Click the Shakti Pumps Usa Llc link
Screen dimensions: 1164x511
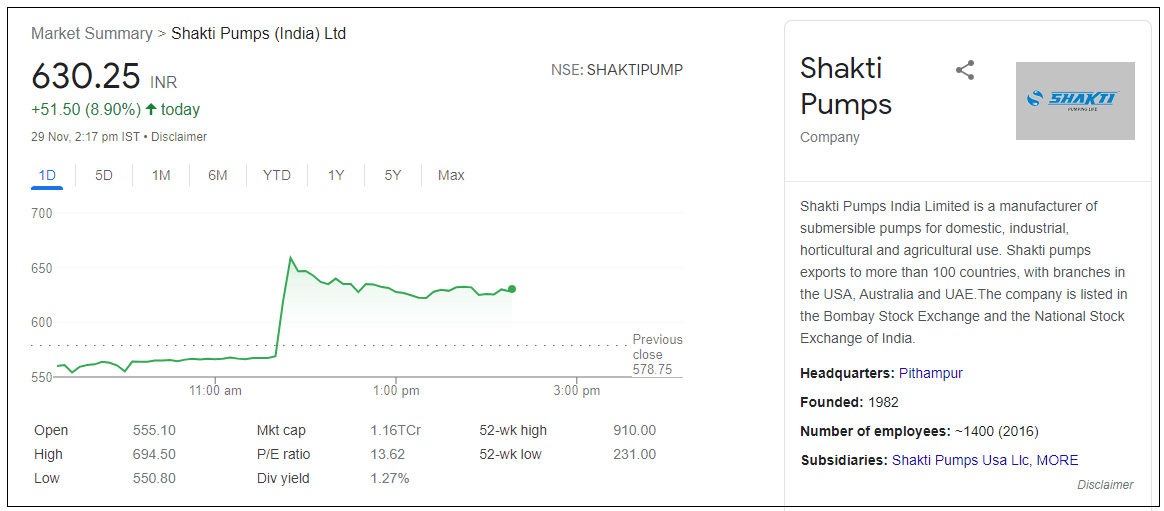(960, 460)
